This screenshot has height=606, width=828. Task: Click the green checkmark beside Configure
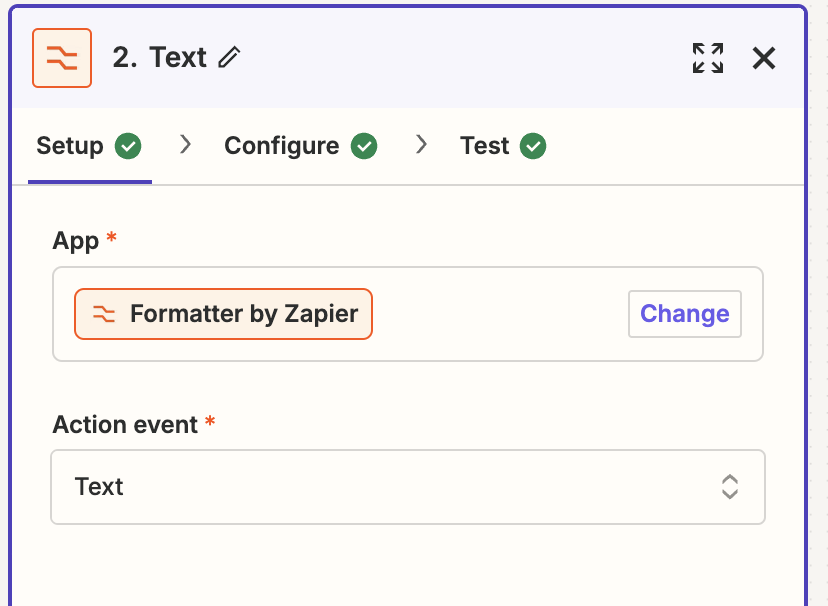click(364, 146)
